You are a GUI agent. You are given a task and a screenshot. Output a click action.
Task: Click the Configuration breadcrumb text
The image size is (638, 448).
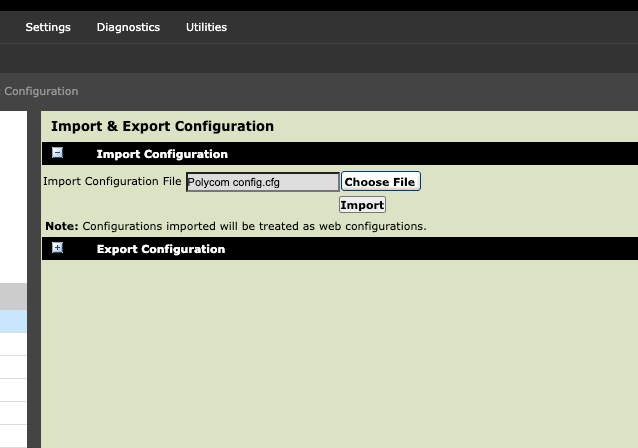click(41, 91)
